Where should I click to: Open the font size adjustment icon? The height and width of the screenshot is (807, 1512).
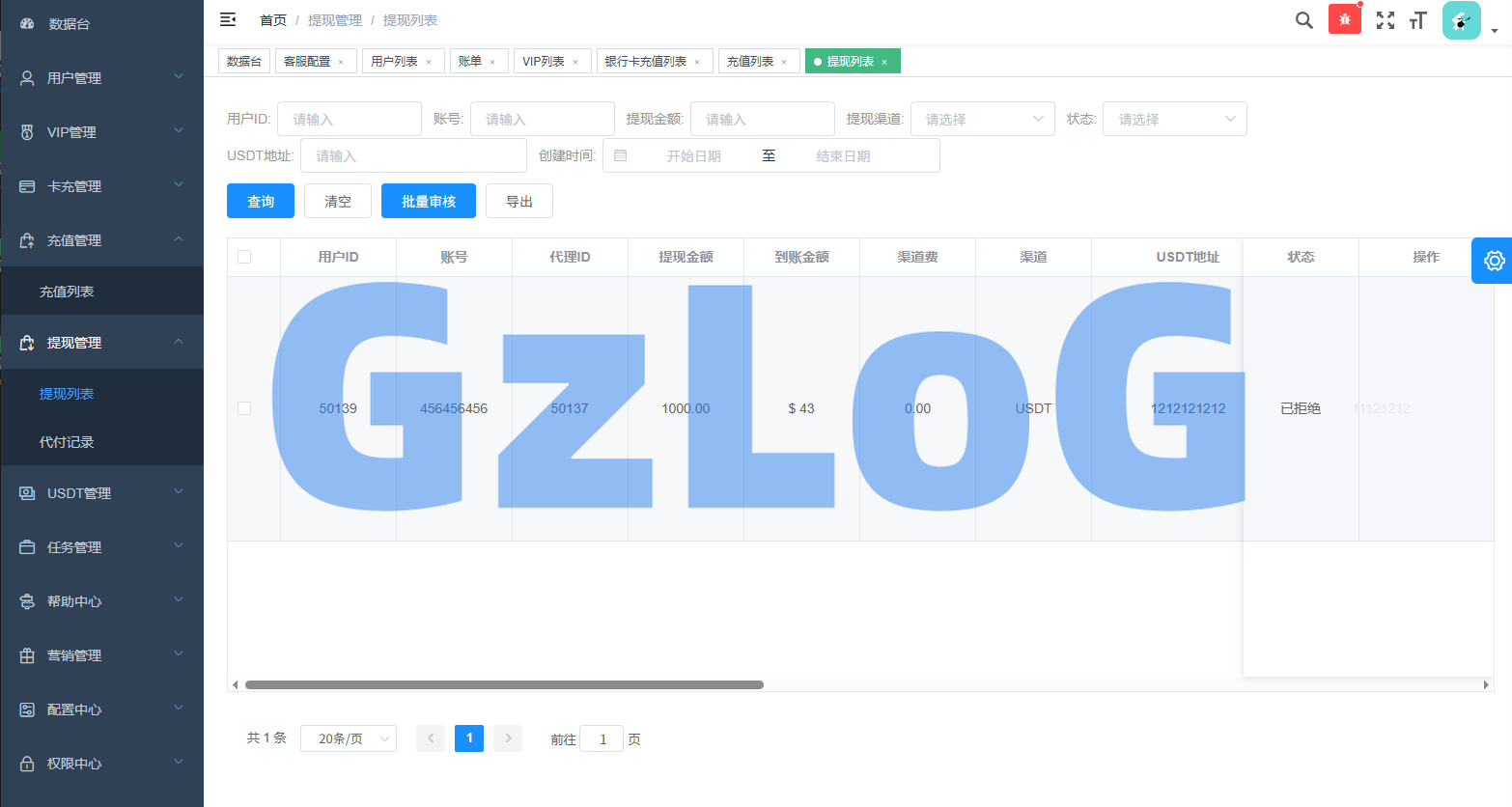(x=1417, y=20)
